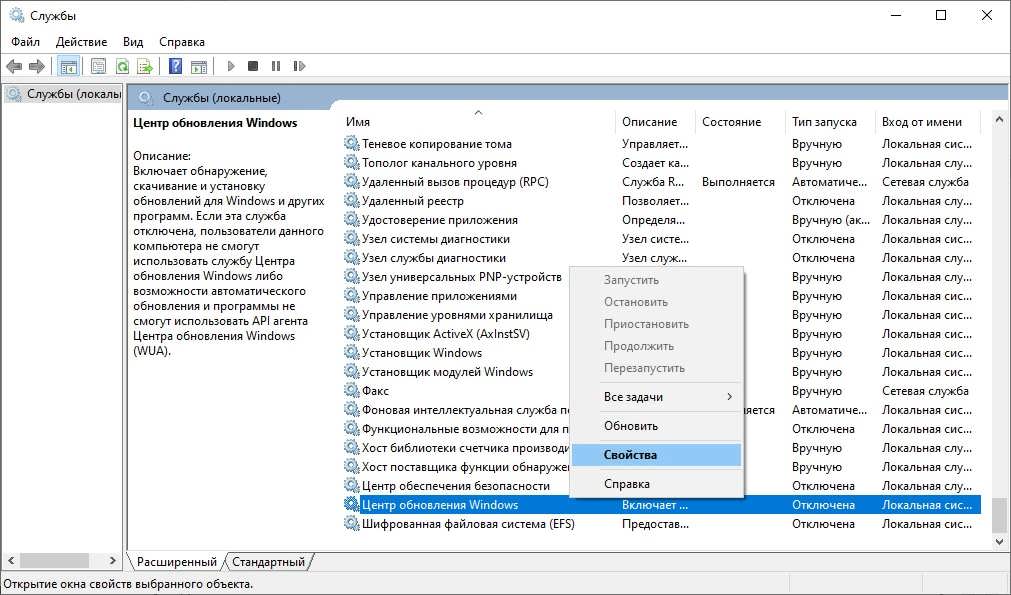
Task: Switch to the 'Стандартный' tab
Action: point(269,562)
